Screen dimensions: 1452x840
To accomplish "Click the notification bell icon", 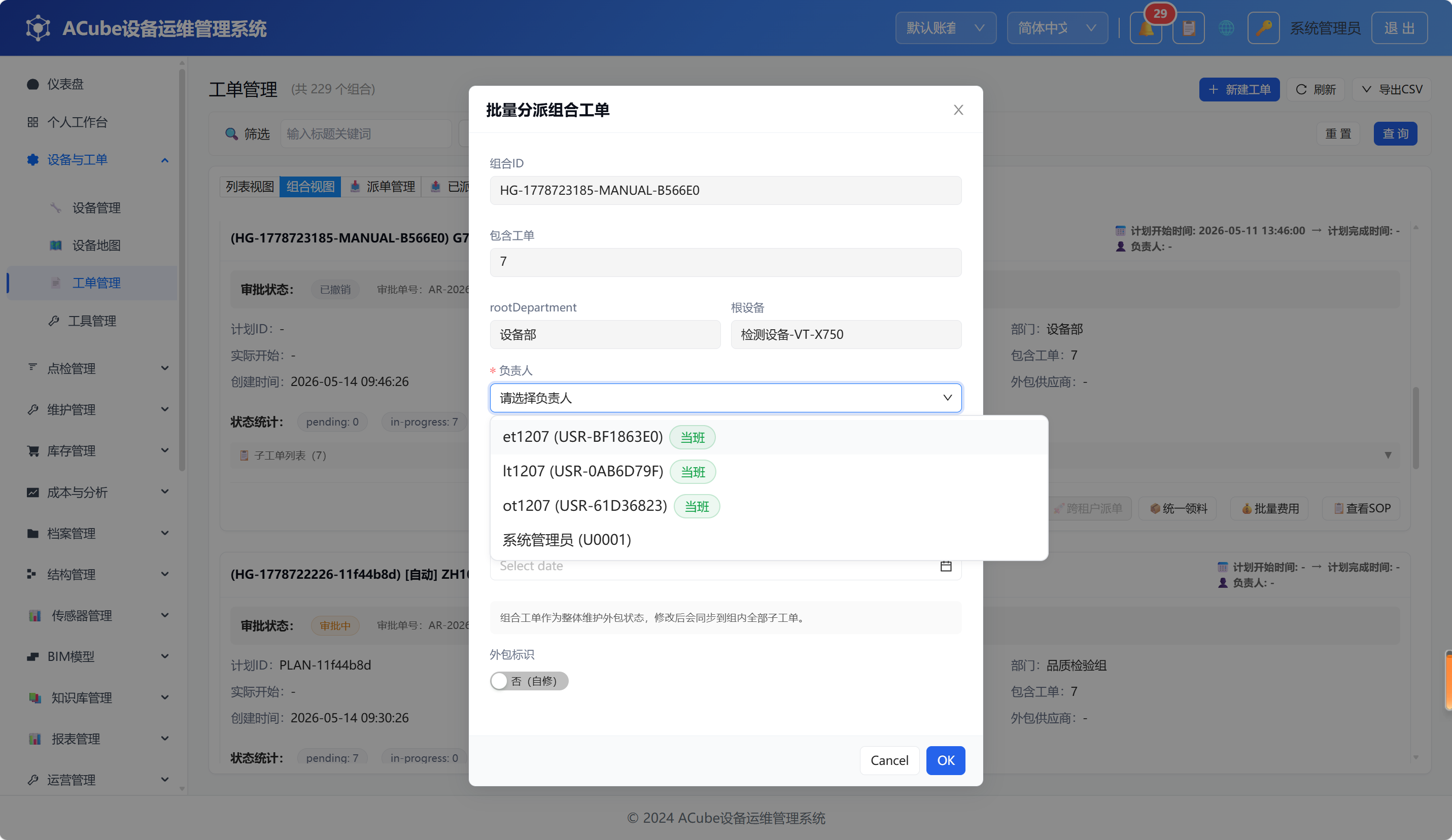I will tap(1146, 28).
